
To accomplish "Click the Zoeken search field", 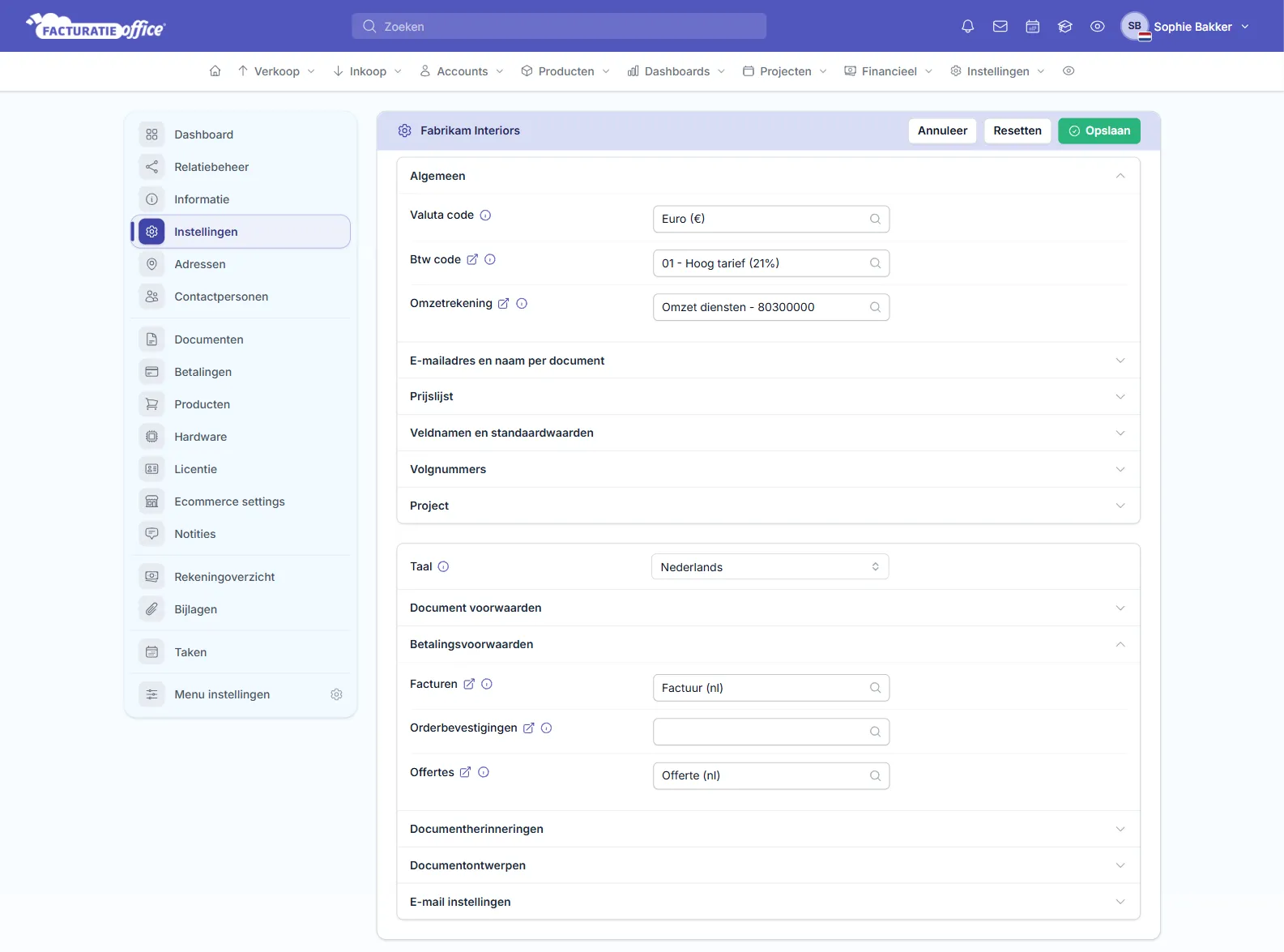I will (x=559, y=26).
